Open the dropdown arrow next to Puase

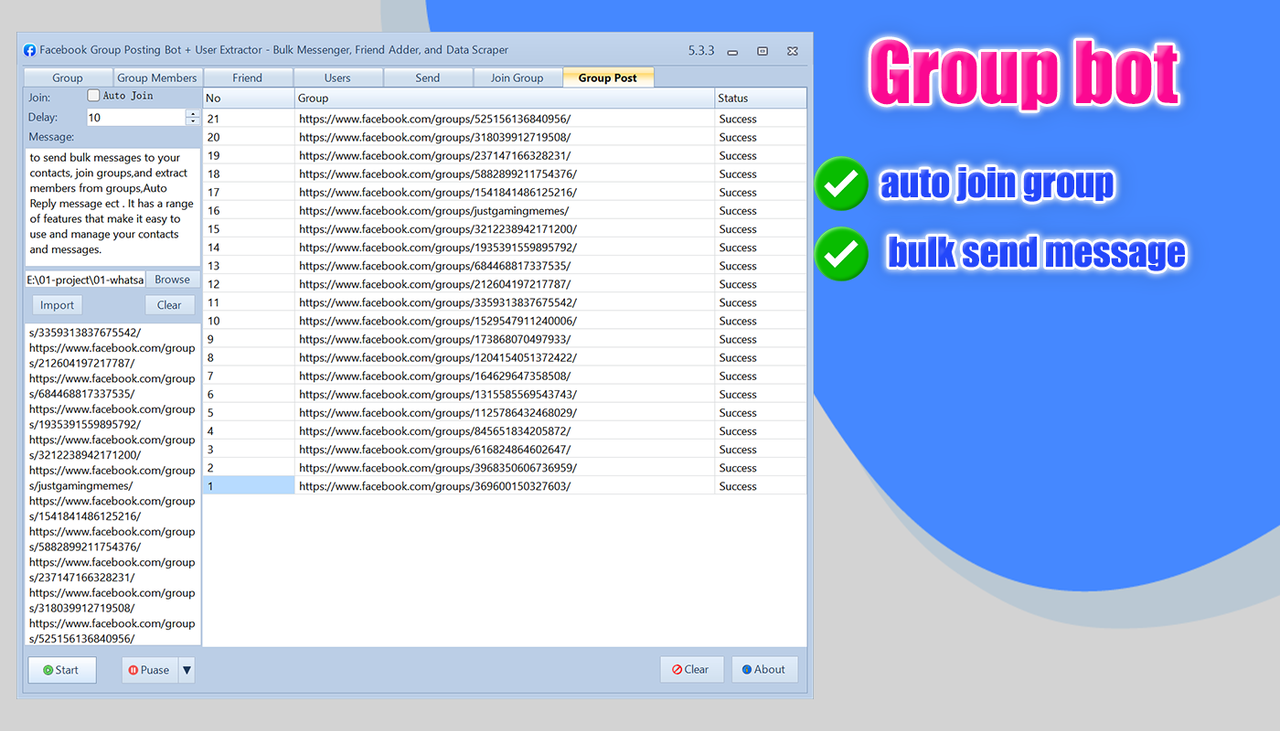click(x=186, y=670)
